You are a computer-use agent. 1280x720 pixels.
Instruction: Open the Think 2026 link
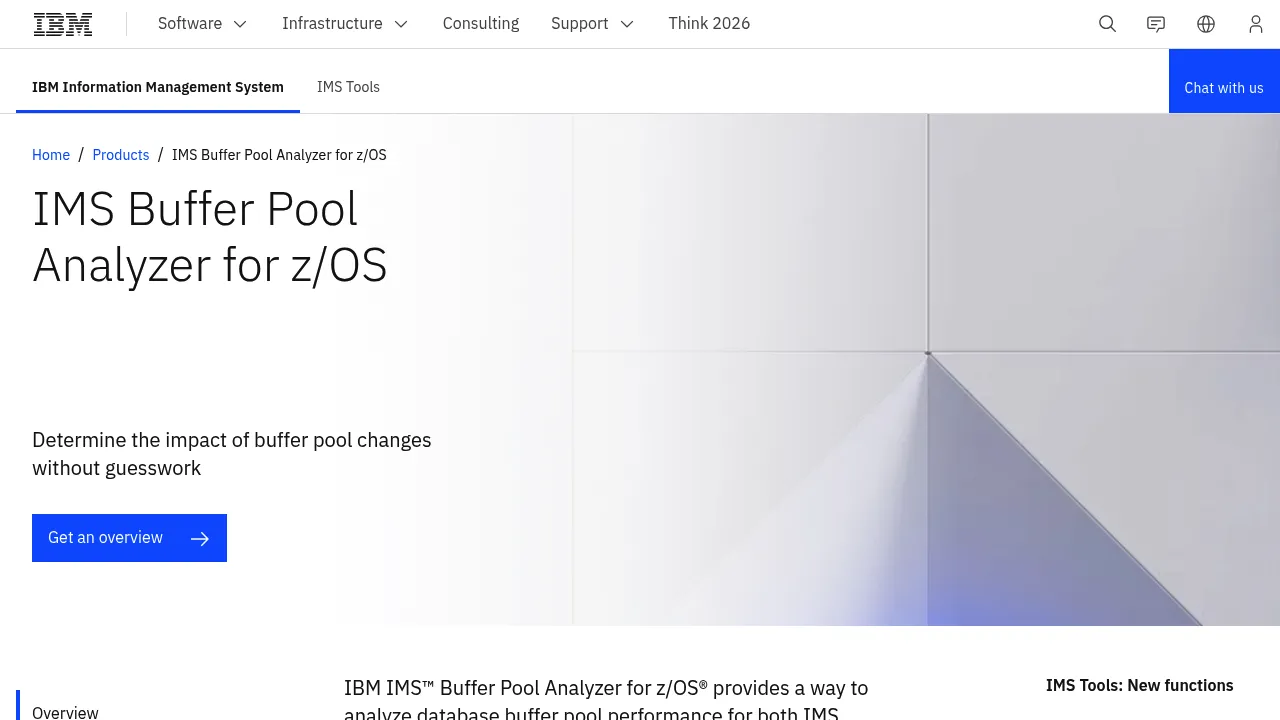click(709, 24)
